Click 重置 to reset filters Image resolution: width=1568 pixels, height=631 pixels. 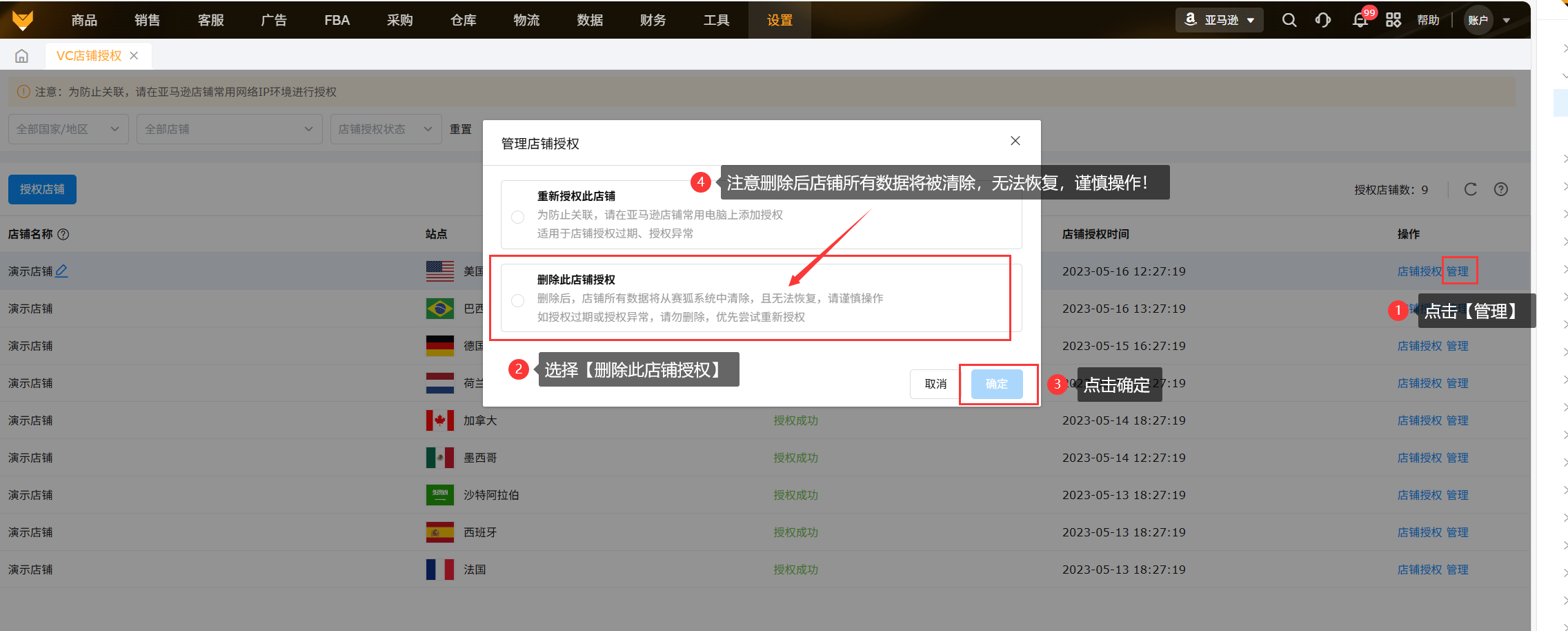pos(461,129)
